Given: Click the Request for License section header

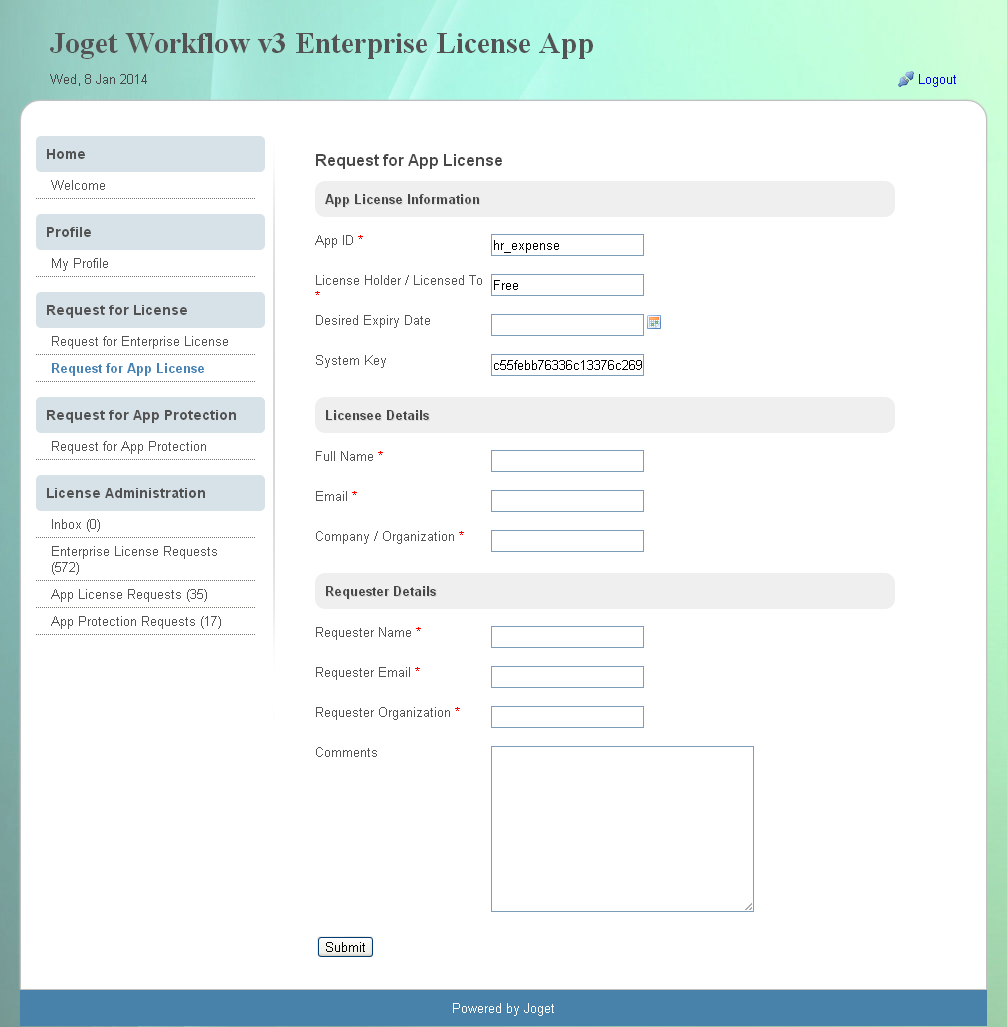Looking at the screenshot, I should tap(150, 310).
